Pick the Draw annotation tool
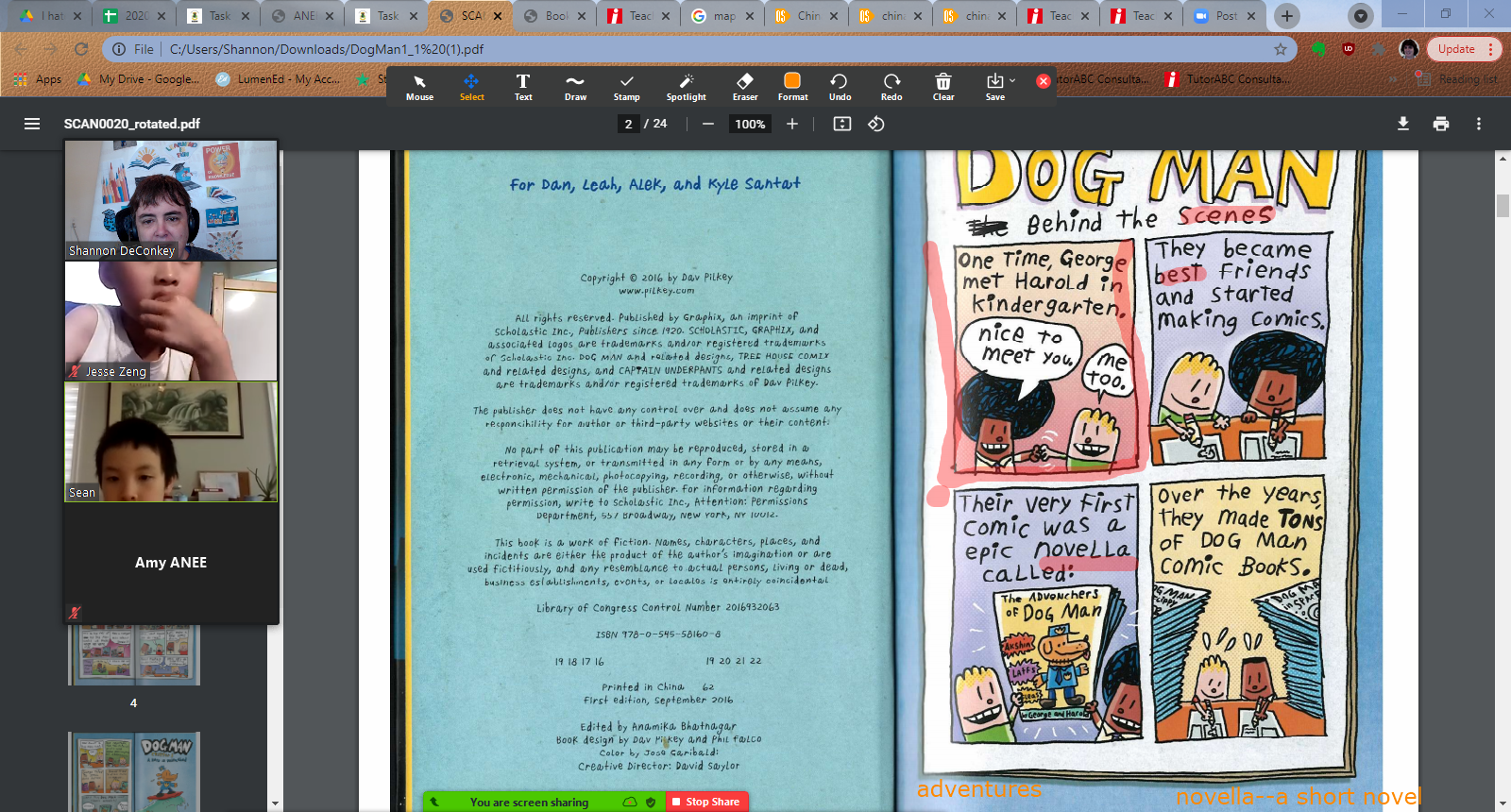Viewport: 1511px width, 812px height. [x=575, y=87]
